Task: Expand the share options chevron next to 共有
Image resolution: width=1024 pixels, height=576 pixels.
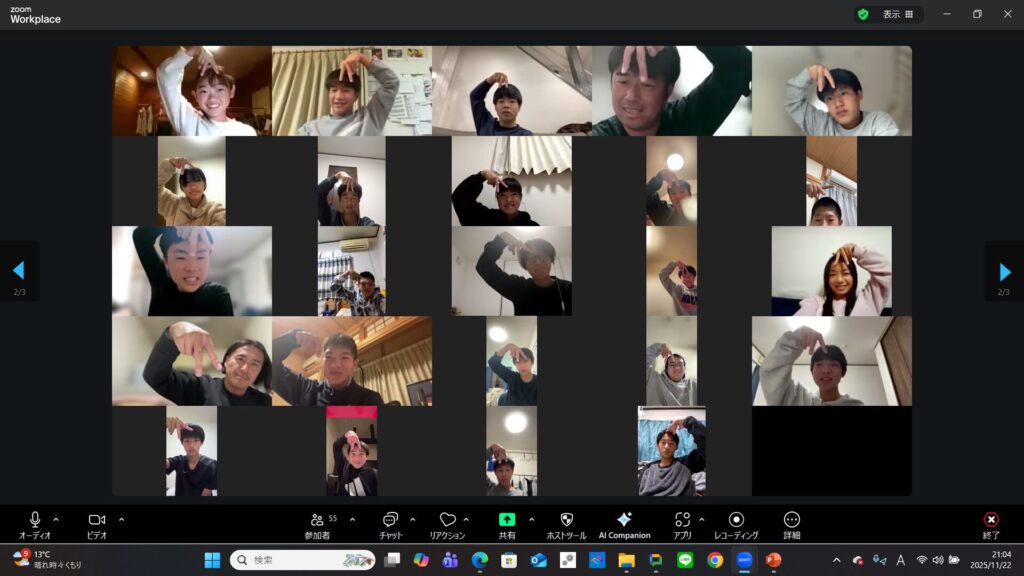Action: coord(531,519)
